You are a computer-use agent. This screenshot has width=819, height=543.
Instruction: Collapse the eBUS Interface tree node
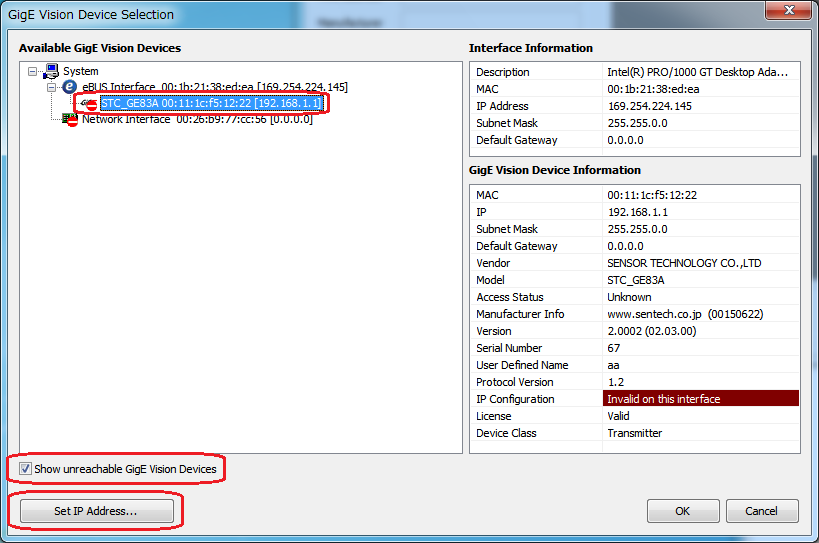[52, 87]
